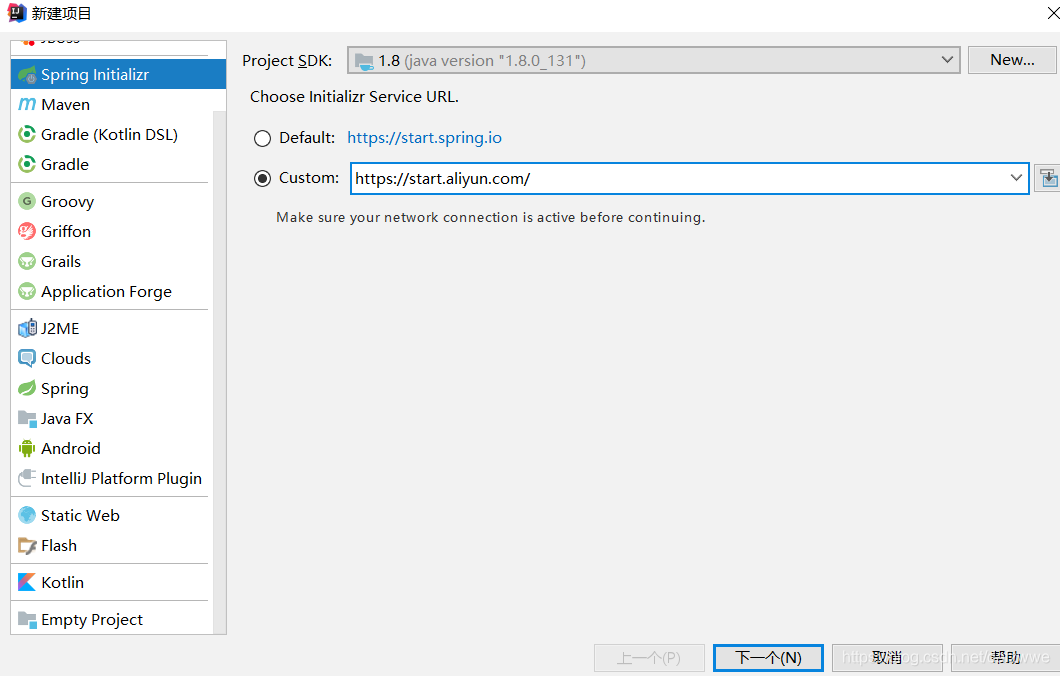The height and width of the screenshot is (676, 1060).
Task: Click the download icon beside Custom URL
Action: click(x=1047, y=177)
